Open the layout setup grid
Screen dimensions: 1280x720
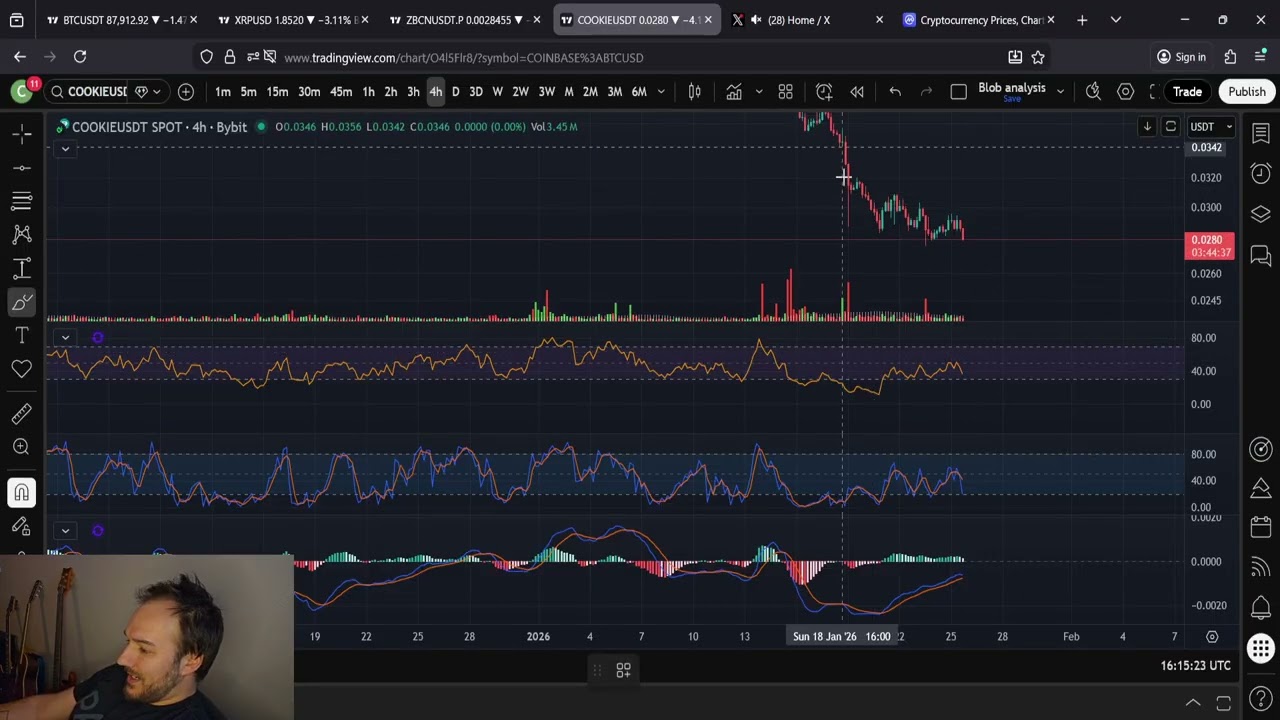(x=786, y=92)
